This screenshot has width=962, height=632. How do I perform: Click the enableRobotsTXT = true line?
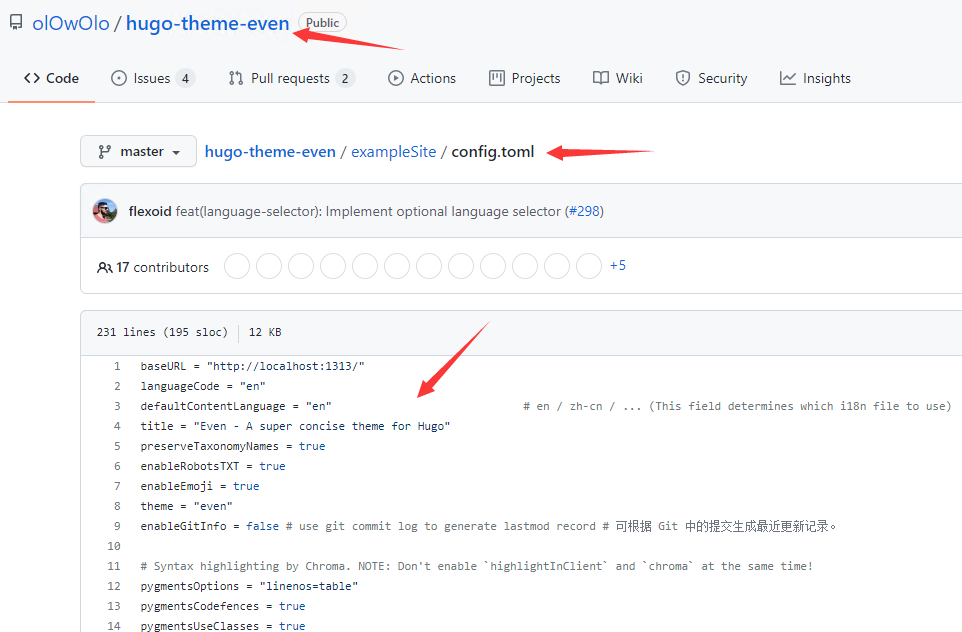click(213, 466)
